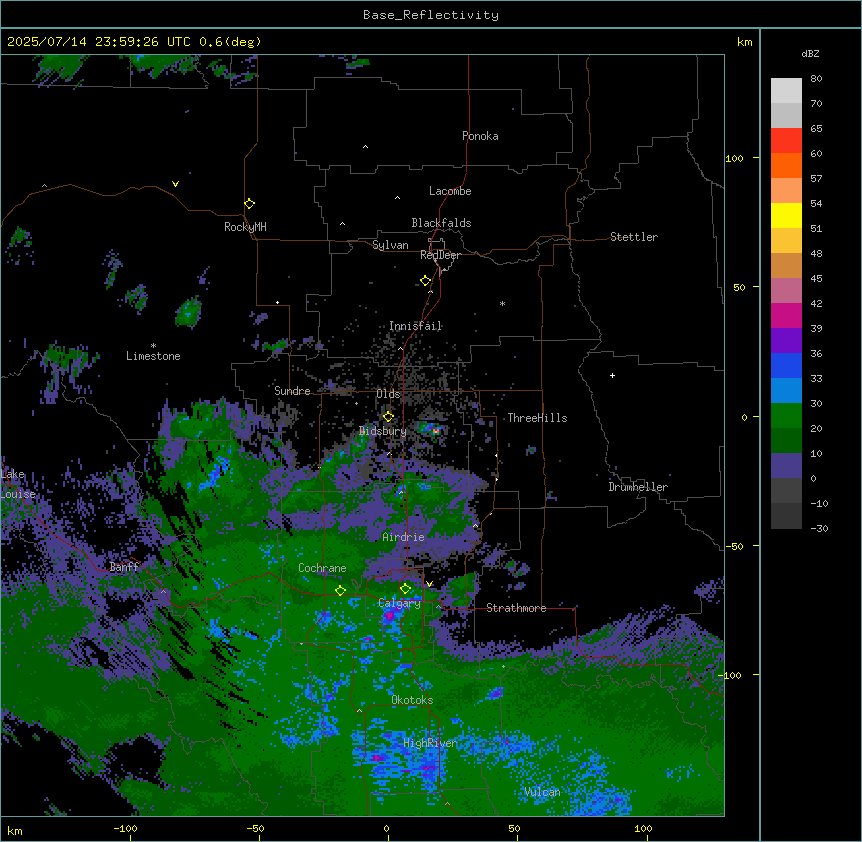
Task: Click the Lake Louise label
Action: point(16,484)
